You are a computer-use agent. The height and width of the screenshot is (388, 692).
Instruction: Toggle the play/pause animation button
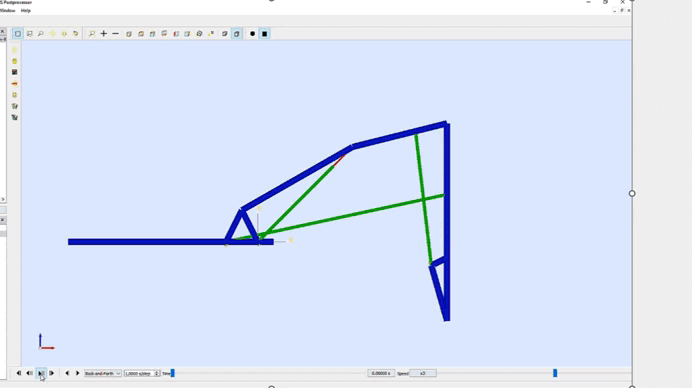point(41,373)
